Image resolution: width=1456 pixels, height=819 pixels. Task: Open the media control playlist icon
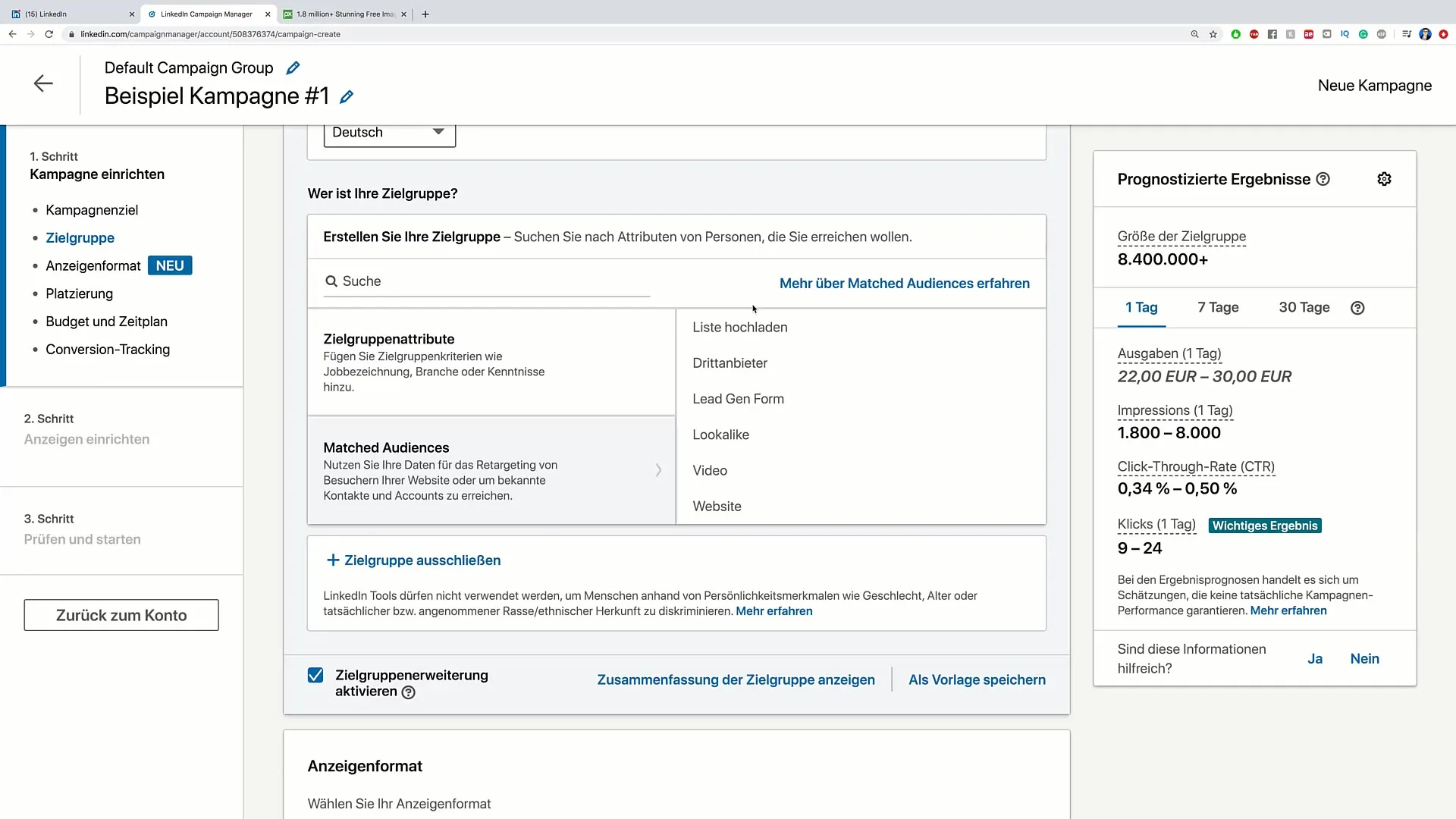(1407, 34)
